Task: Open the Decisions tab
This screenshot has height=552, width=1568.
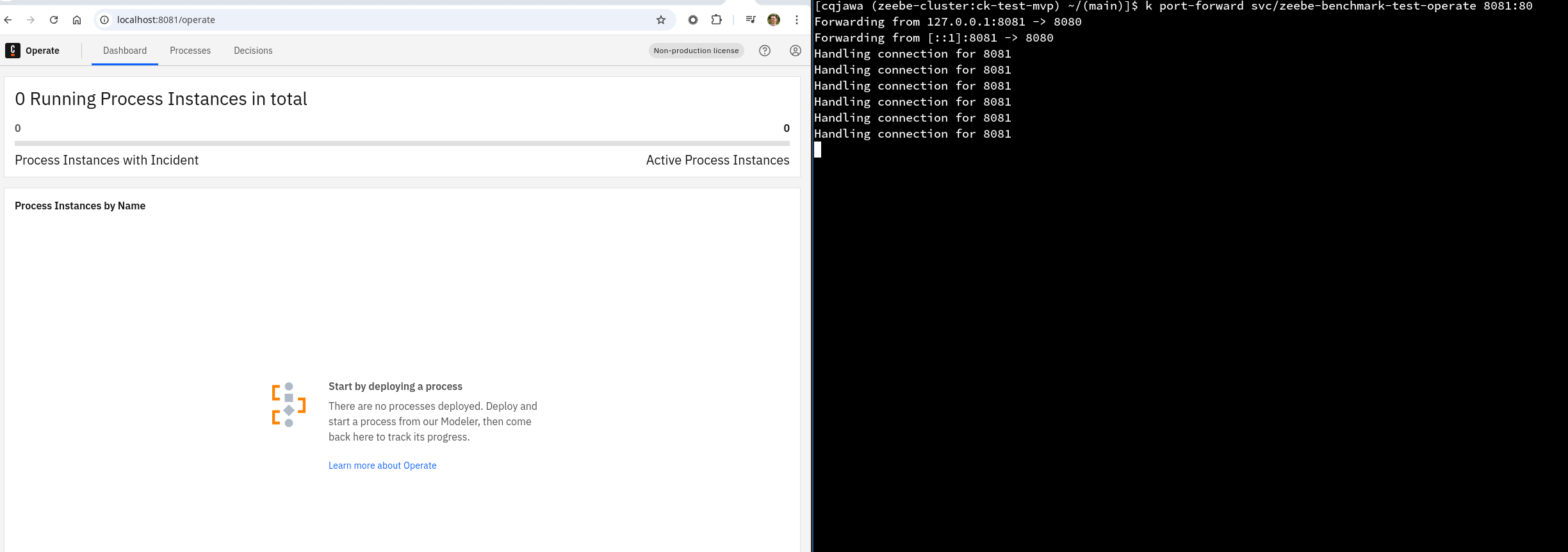Action: (253, 51)
